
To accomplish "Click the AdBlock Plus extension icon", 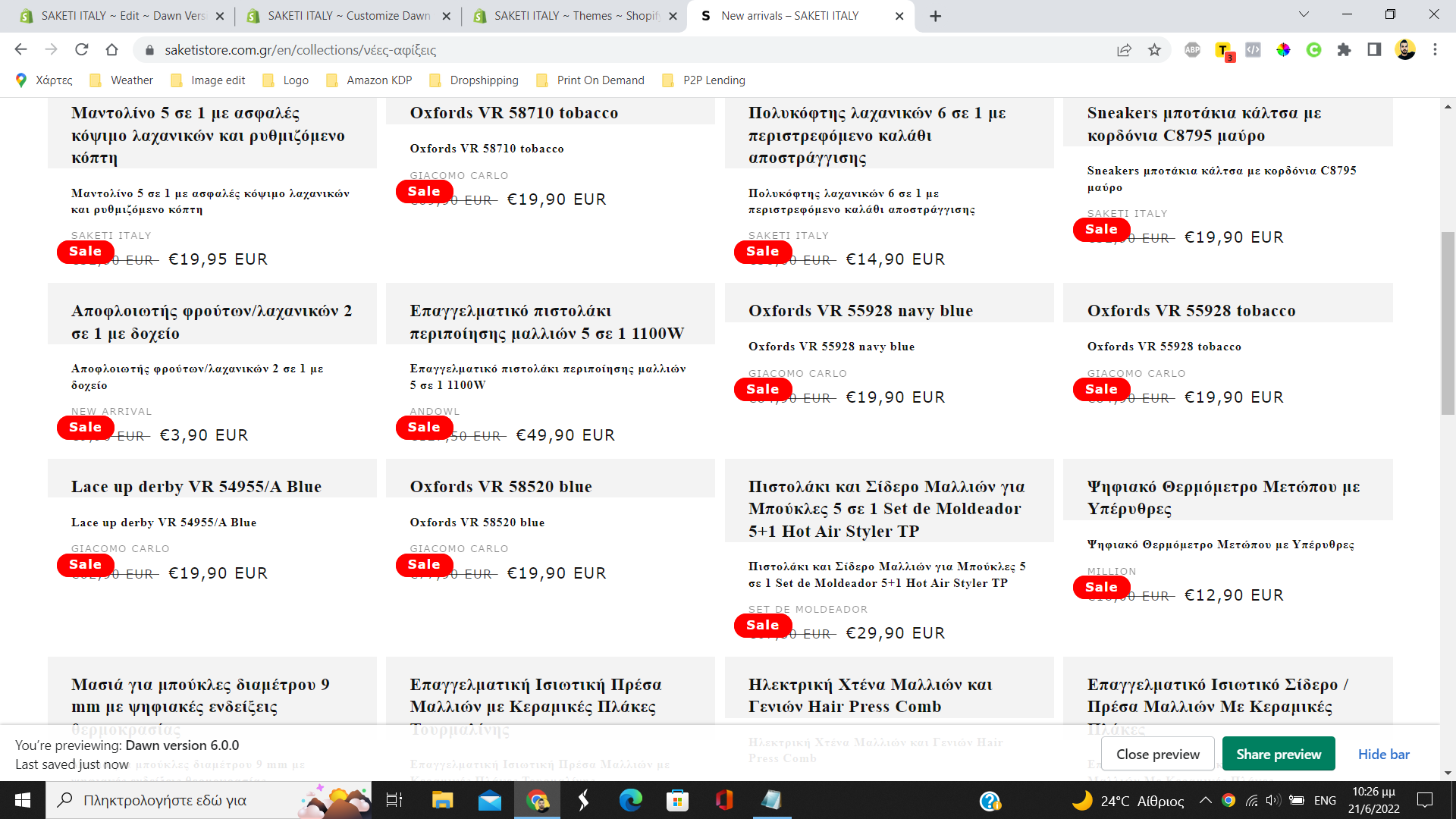I will click(1192, 50).
